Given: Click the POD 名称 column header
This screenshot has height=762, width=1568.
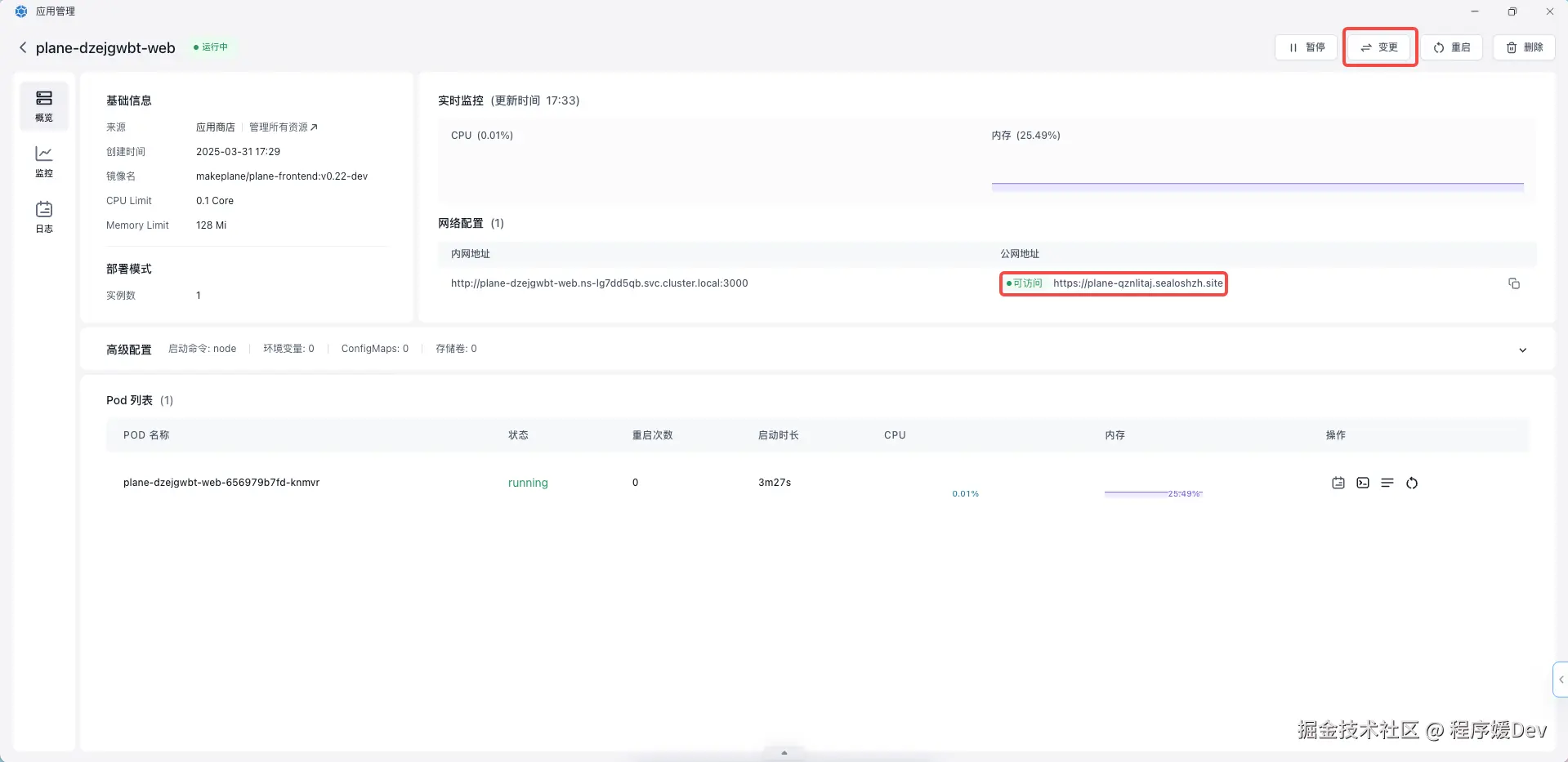Looking at the screenshot, I should click(146, 435).
